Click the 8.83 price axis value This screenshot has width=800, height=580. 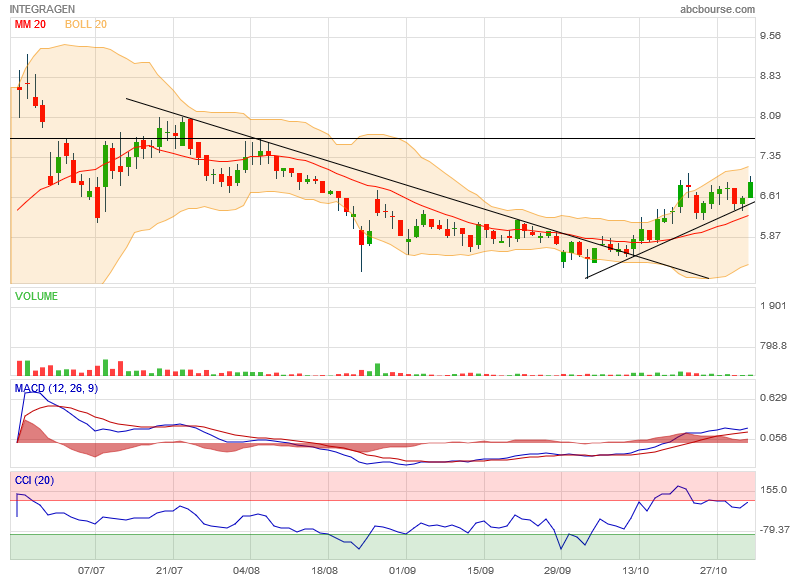(770, 75)
